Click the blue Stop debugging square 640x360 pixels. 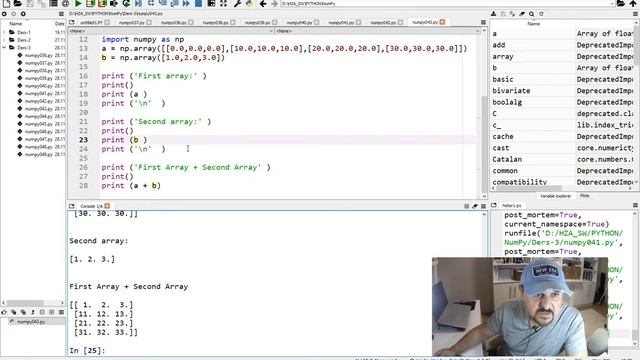pyautogui.click(x=198, y=3)
